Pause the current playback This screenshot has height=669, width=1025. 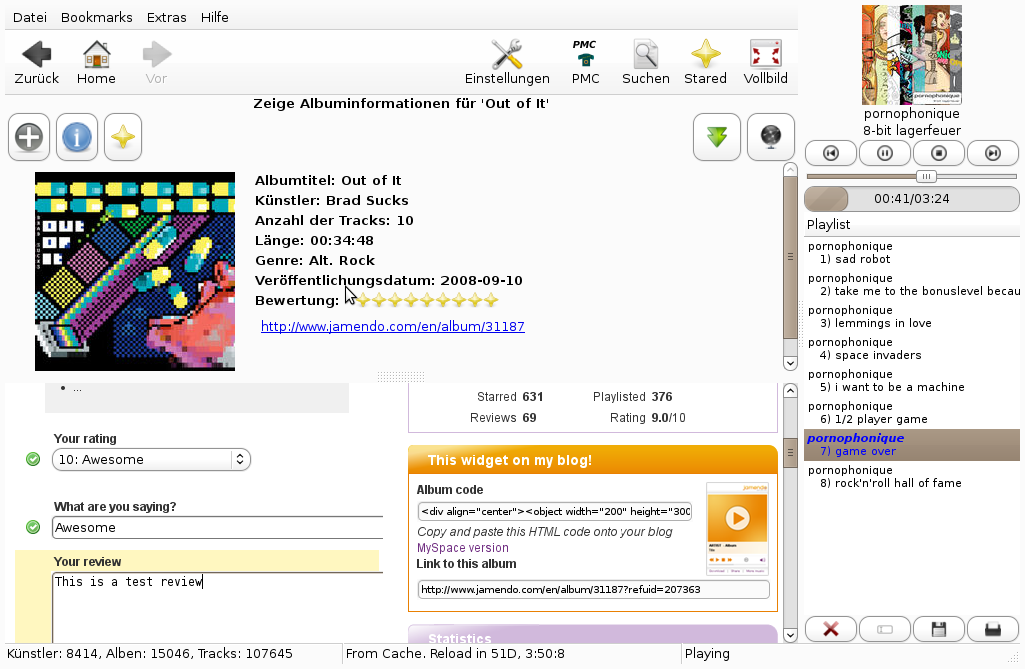point(884,153)
